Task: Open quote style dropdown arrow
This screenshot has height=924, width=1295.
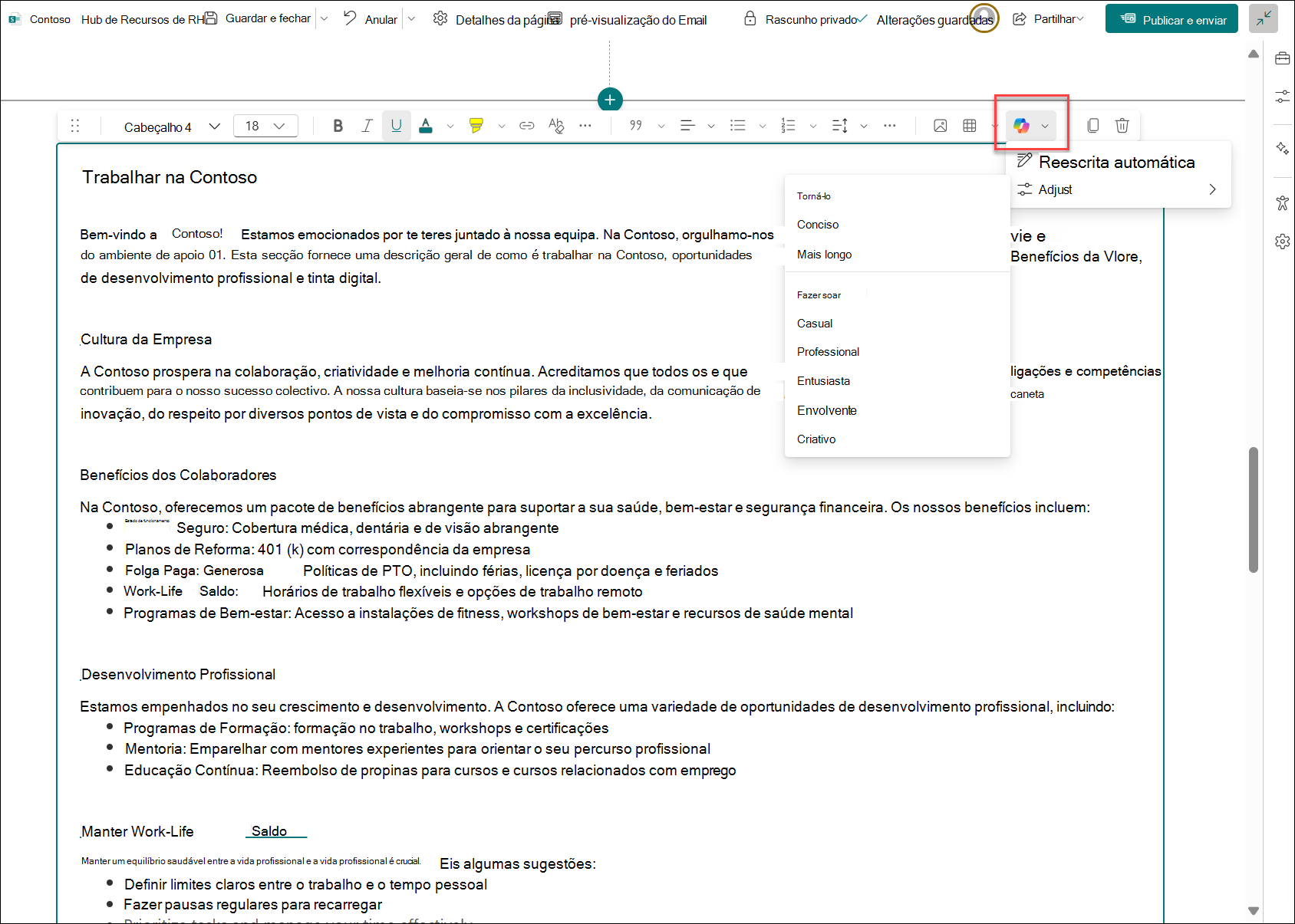Action: (x=661, y=126)
